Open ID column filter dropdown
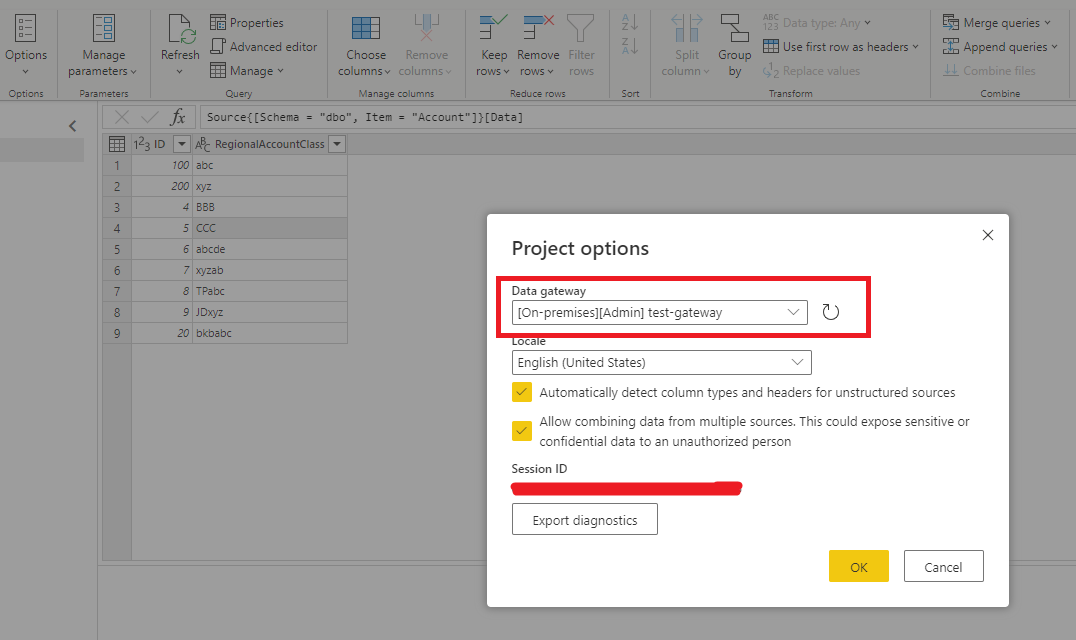Image resolution: width=1076 pixels, height=640 pixels. coord(182,144)
